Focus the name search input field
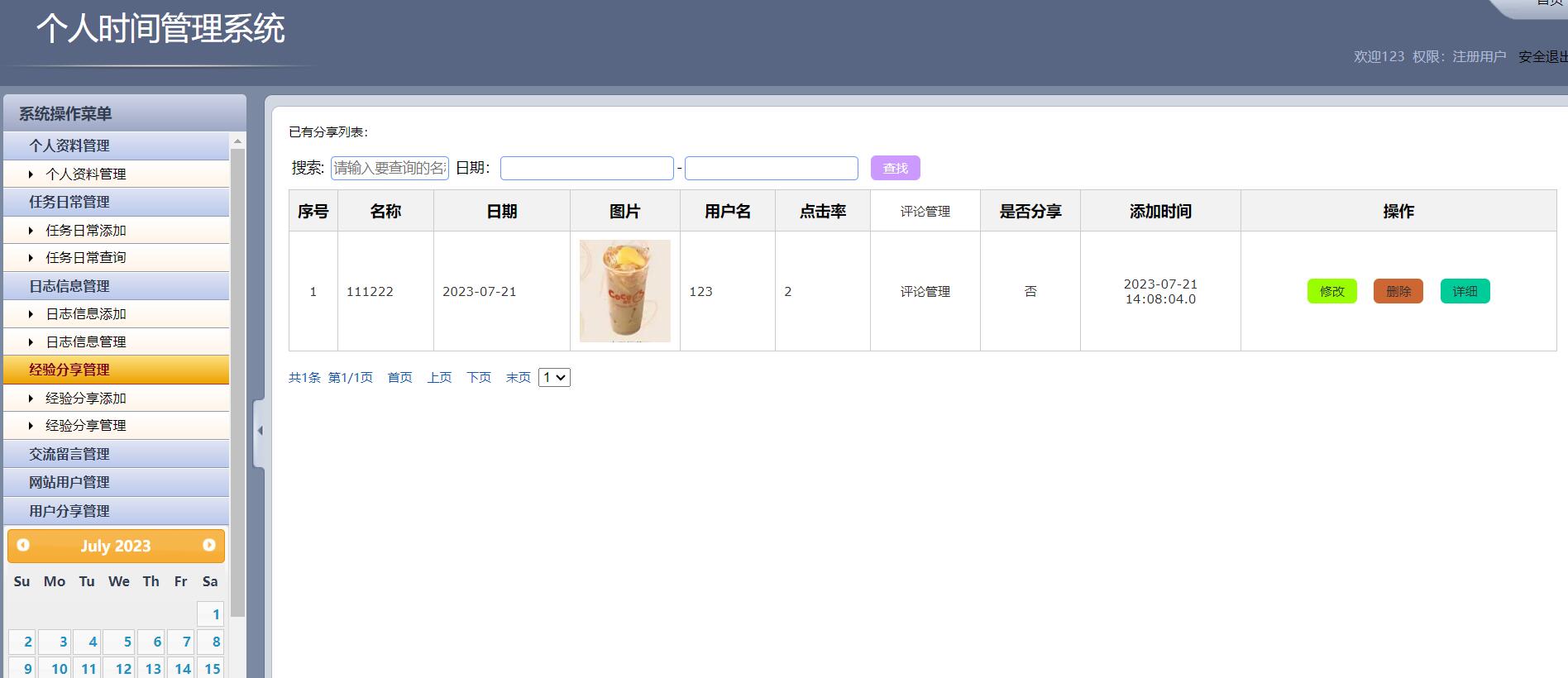The width and height of the screenshot is (1568, 678). coord(390,168)
